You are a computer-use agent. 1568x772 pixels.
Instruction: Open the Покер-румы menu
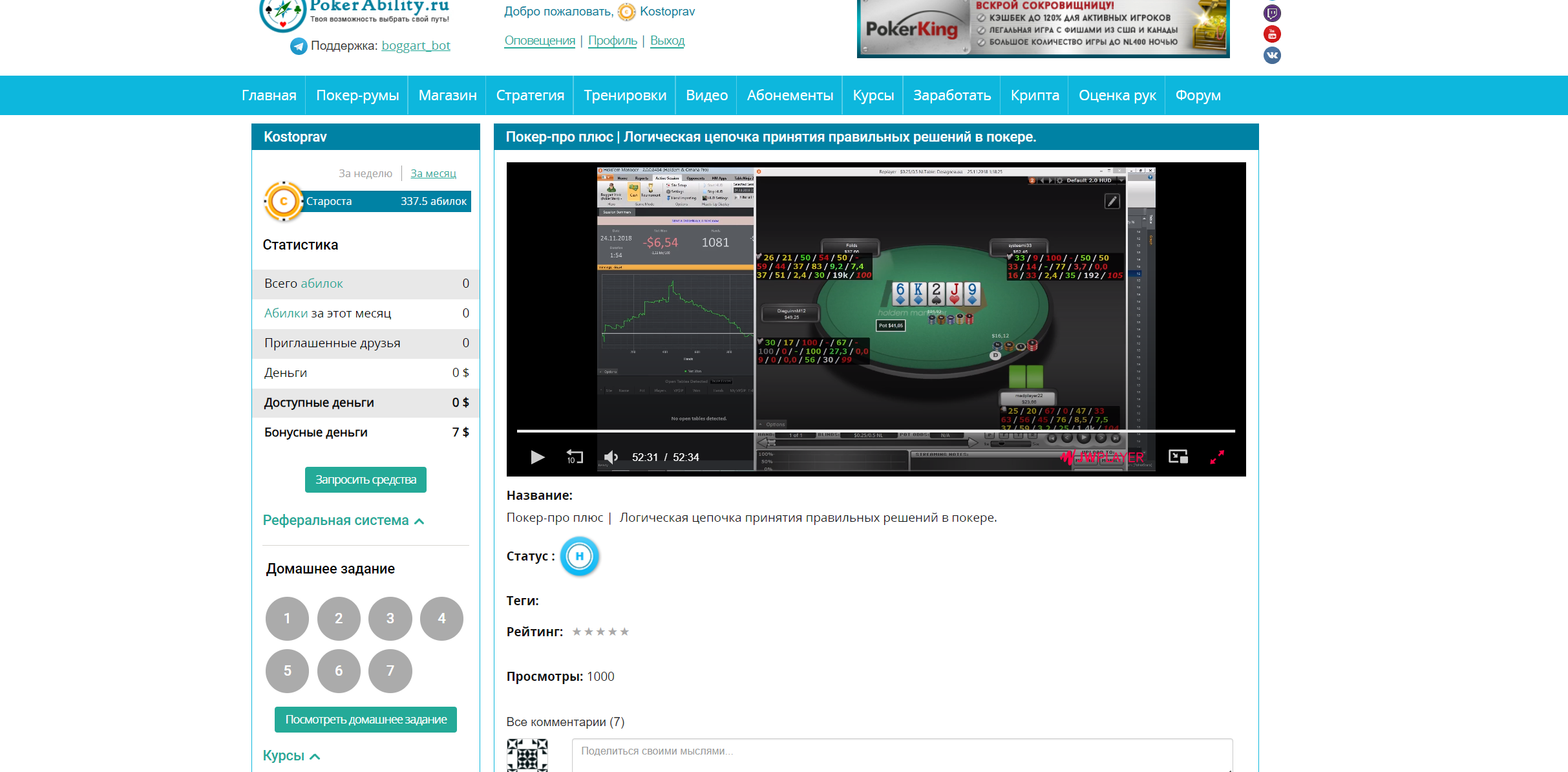(x=357, y=95)
